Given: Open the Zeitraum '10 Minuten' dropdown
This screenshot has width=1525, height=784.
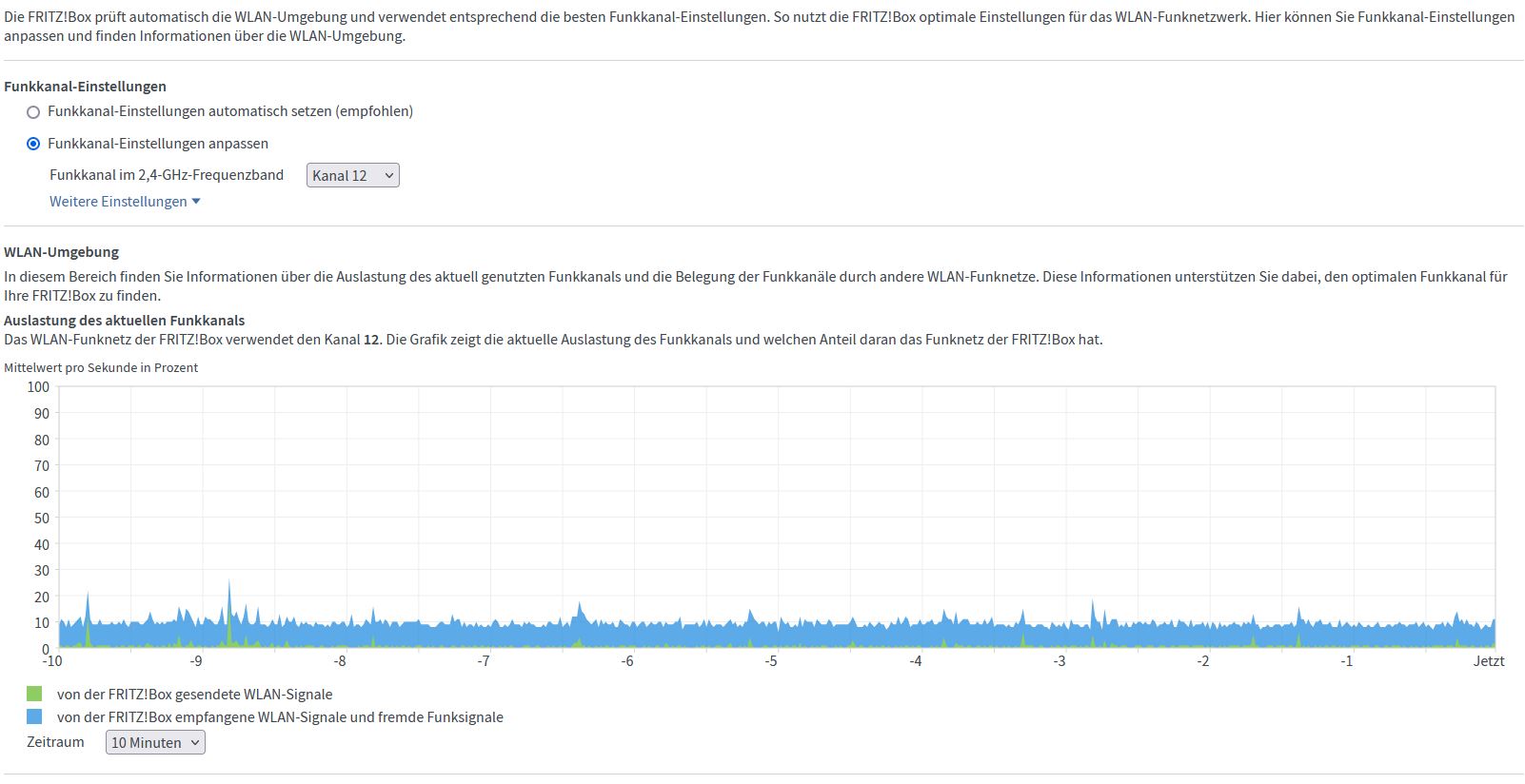Looking at the screenshot, I should point(155,742).
